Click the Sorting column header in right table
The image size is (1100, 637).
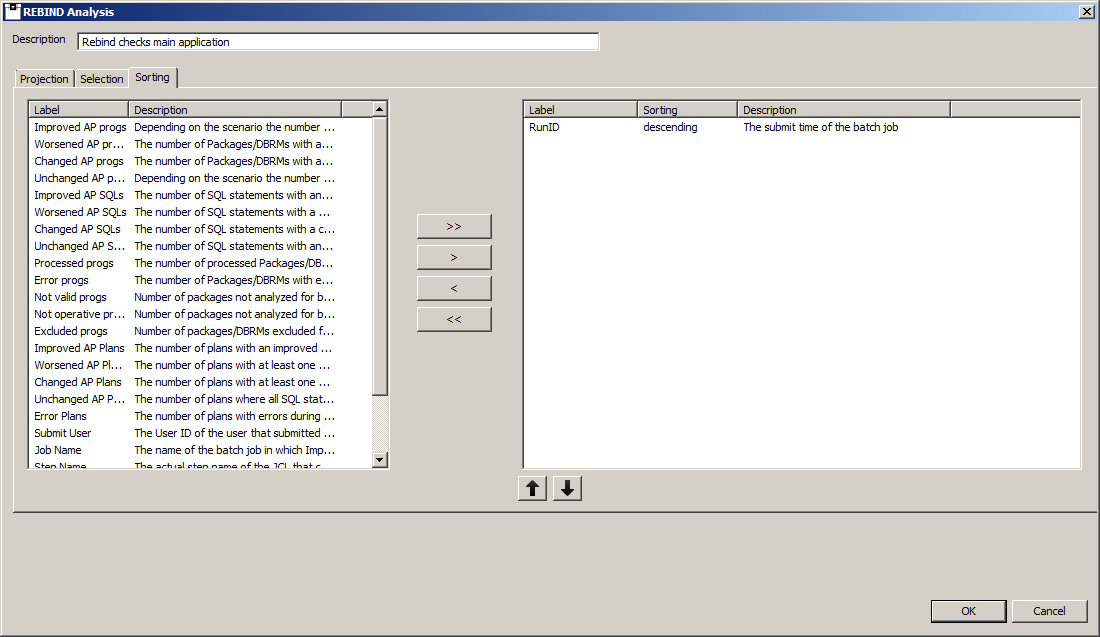click(x=686, y=110)
